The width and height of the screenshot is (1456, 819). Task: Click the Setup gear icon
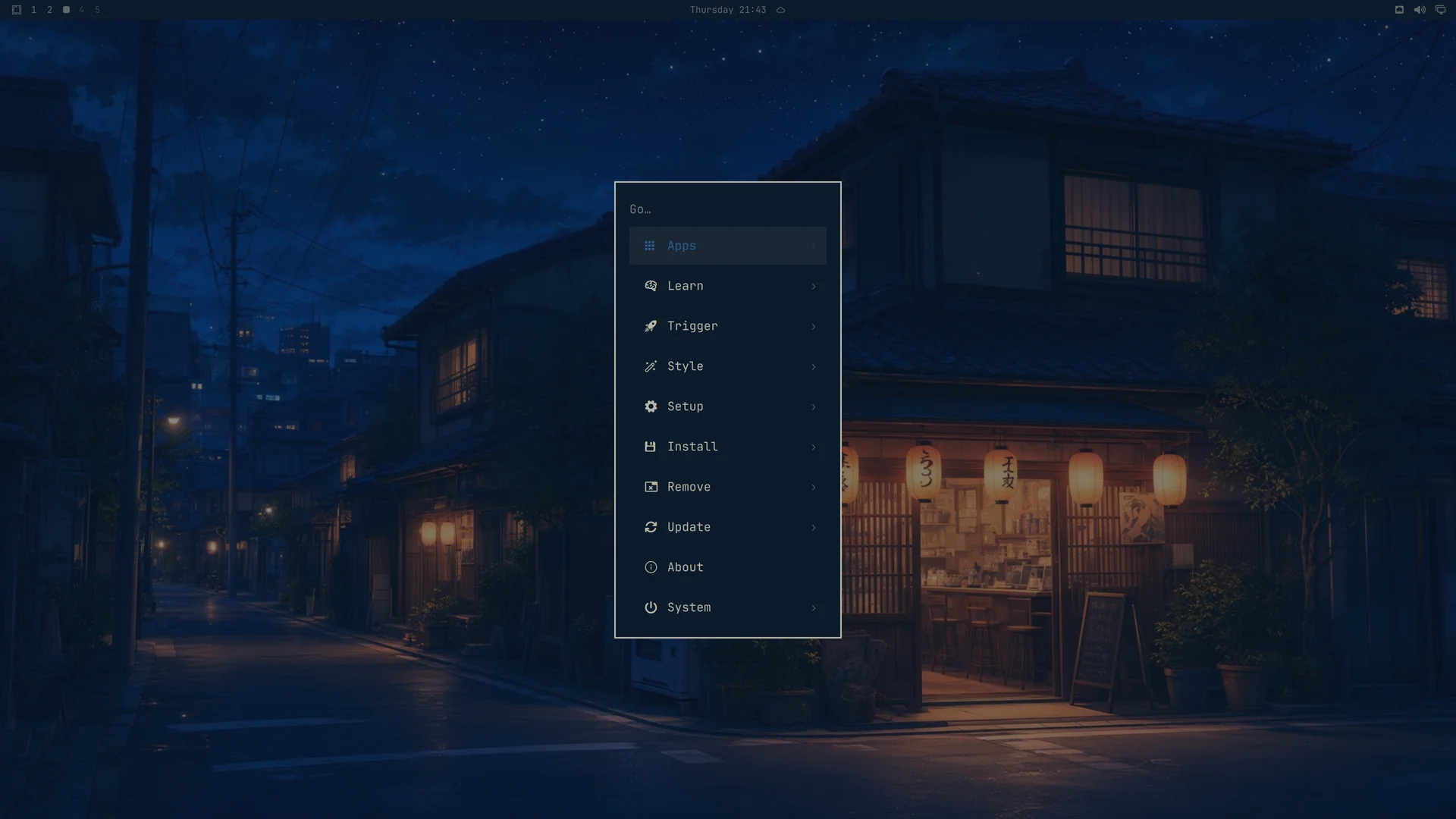651,406
